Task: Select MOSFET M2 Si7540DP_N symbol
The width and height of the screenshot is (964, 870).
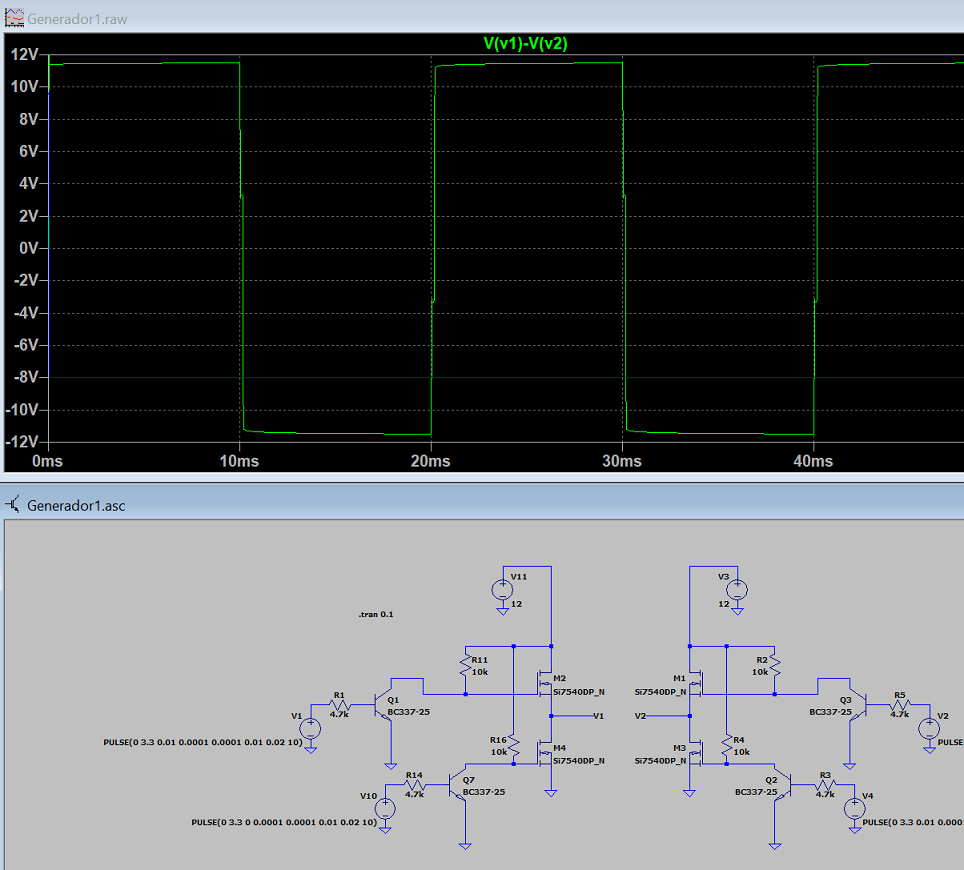Action: click(x=545, y=684)
